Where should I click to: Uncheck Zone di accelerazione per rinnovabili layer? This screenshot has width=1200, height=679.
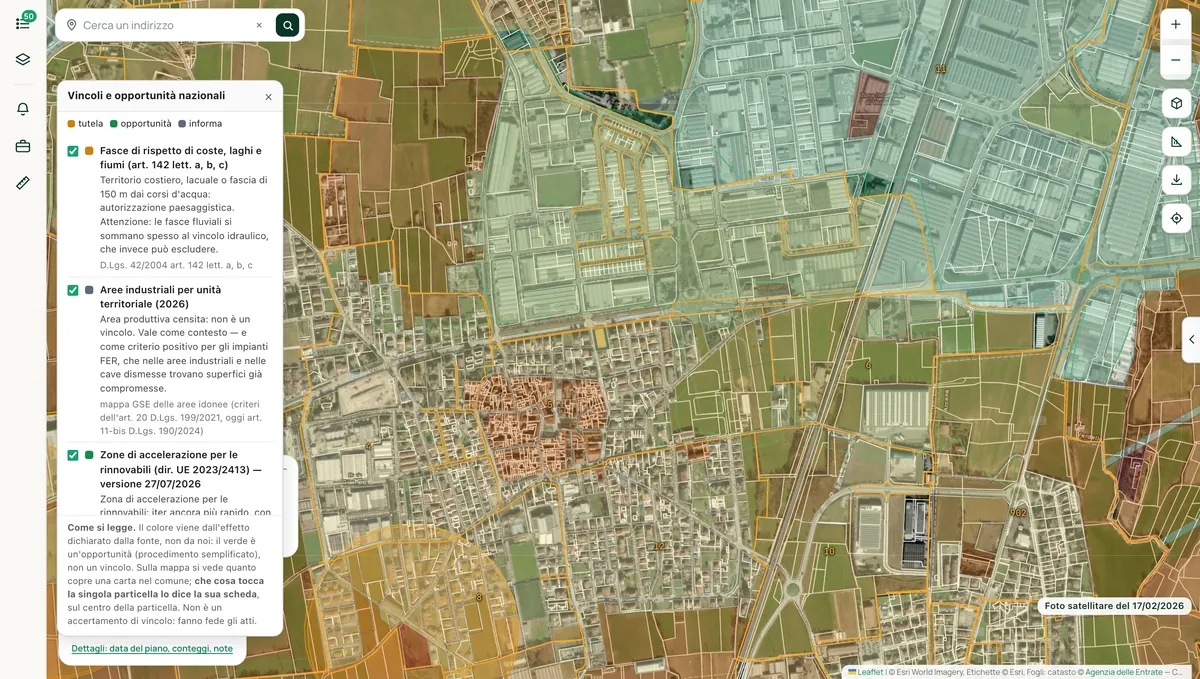(73, 455)
